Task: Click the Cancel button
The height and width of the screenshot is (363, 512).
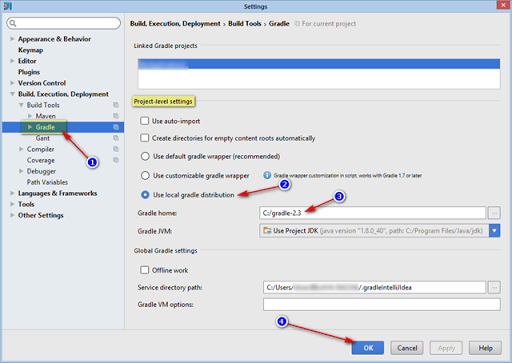Action: [407, 348]
